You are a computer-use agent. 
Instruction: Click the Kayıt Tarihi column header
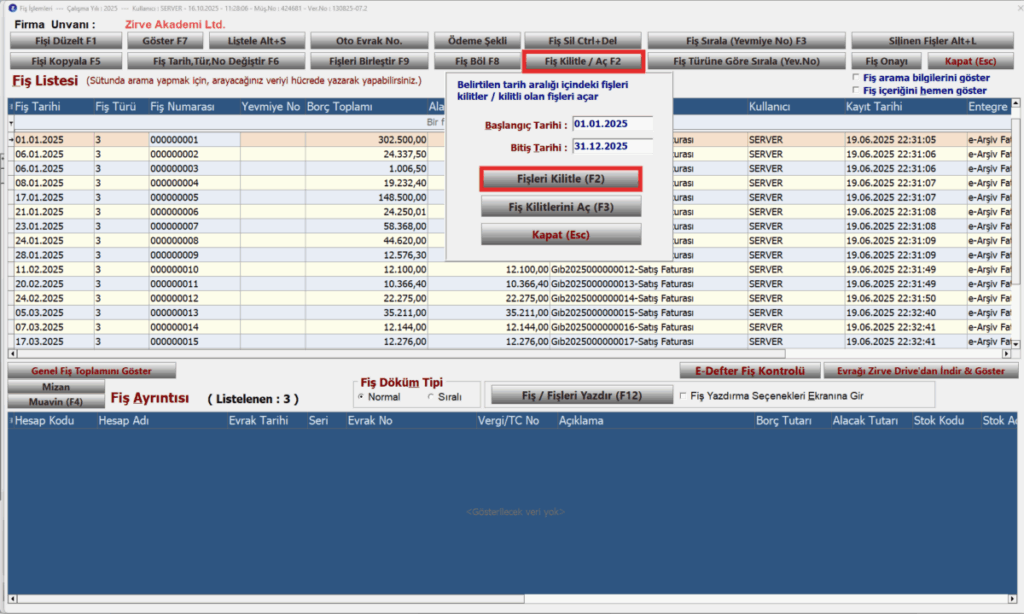point(904,106)
